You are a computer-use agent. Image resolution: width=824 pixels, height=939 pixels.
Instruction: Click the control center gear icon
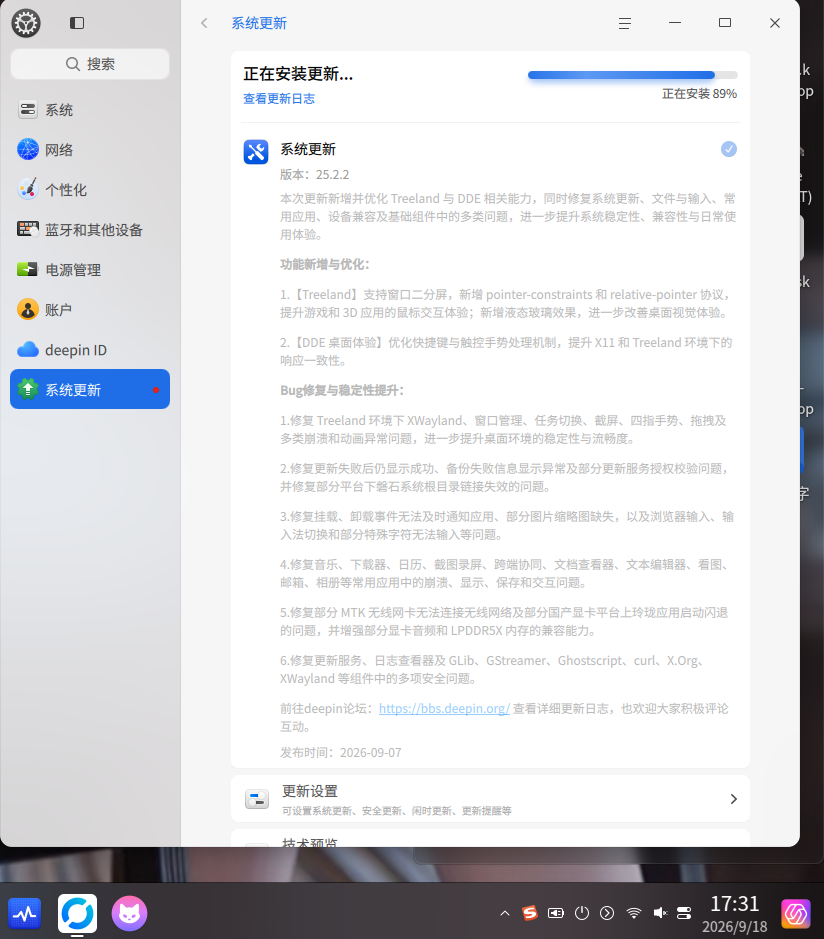point(26,23)
